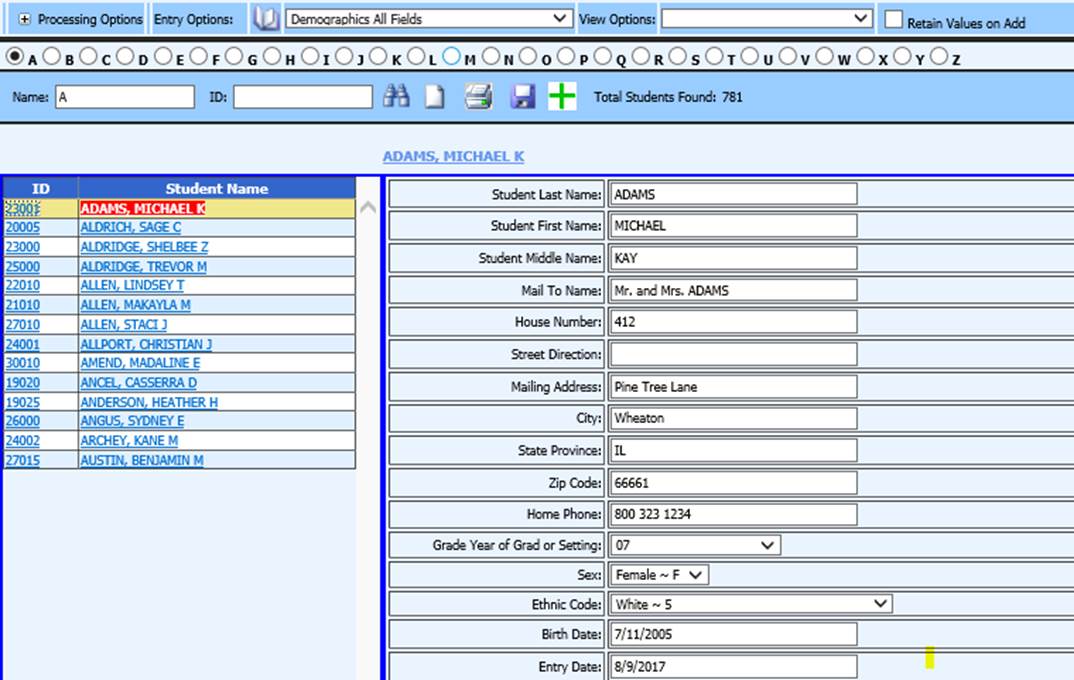The width and height of the screenshot is (1074, 680).
Task: Open the Demographics All Fields dropdown
Action: [x=429, y=19]
